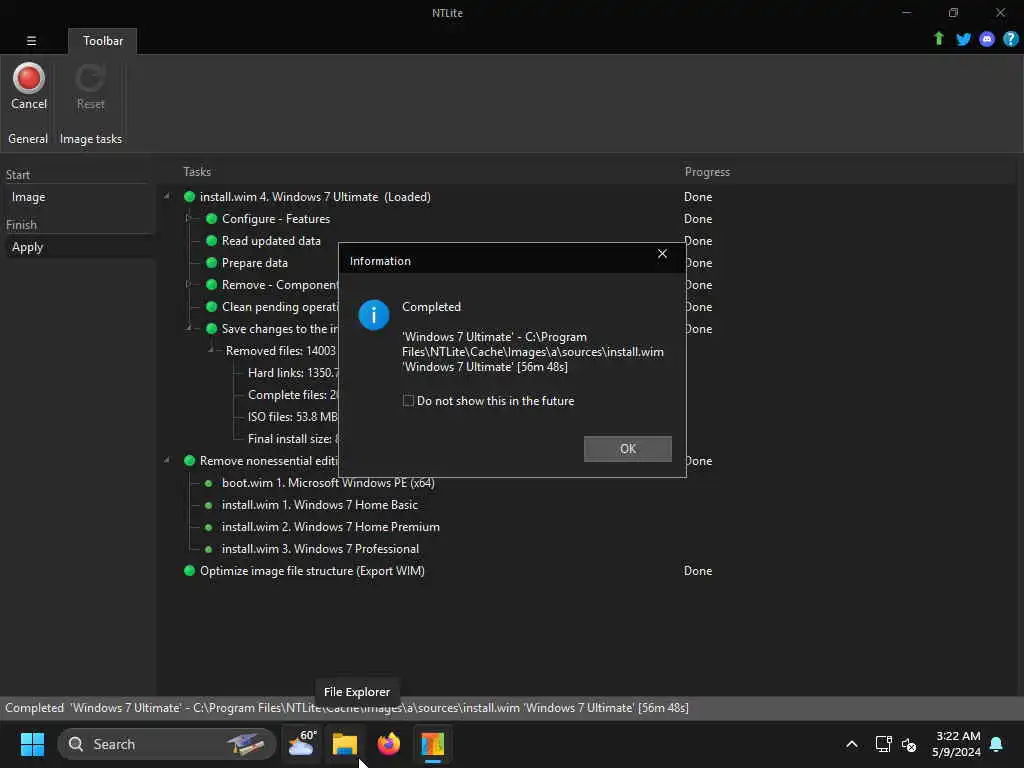
Task: Click green dot of install.wim 4 Windows 7 Ultimate
Action: 189,197
